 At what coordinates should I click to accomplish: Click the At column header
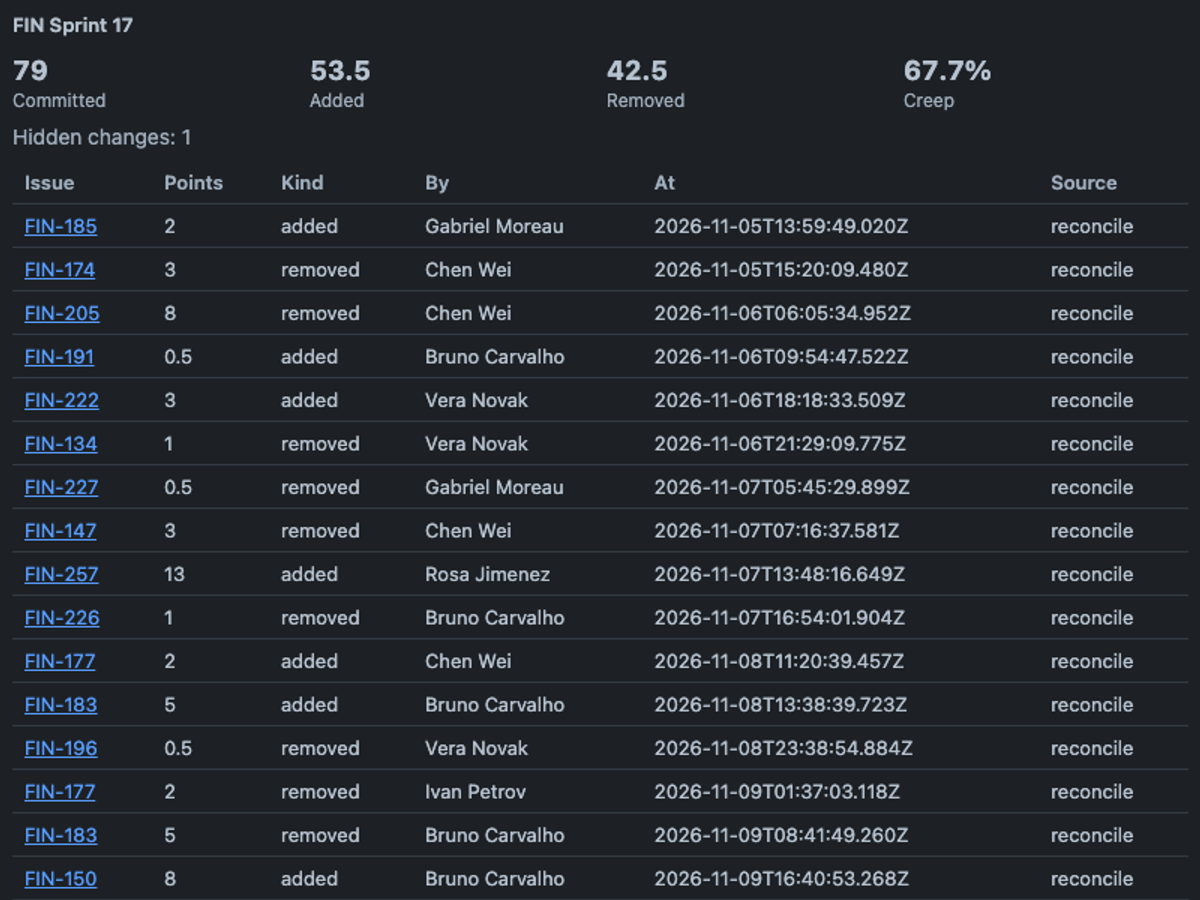tap(665, 183)
